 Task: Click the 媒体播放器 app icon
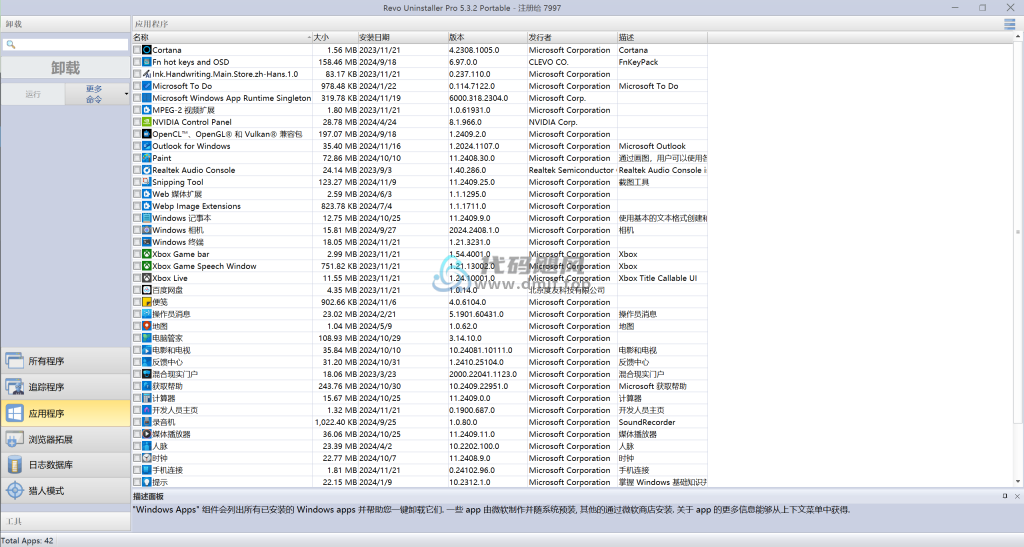coord(147,434)
